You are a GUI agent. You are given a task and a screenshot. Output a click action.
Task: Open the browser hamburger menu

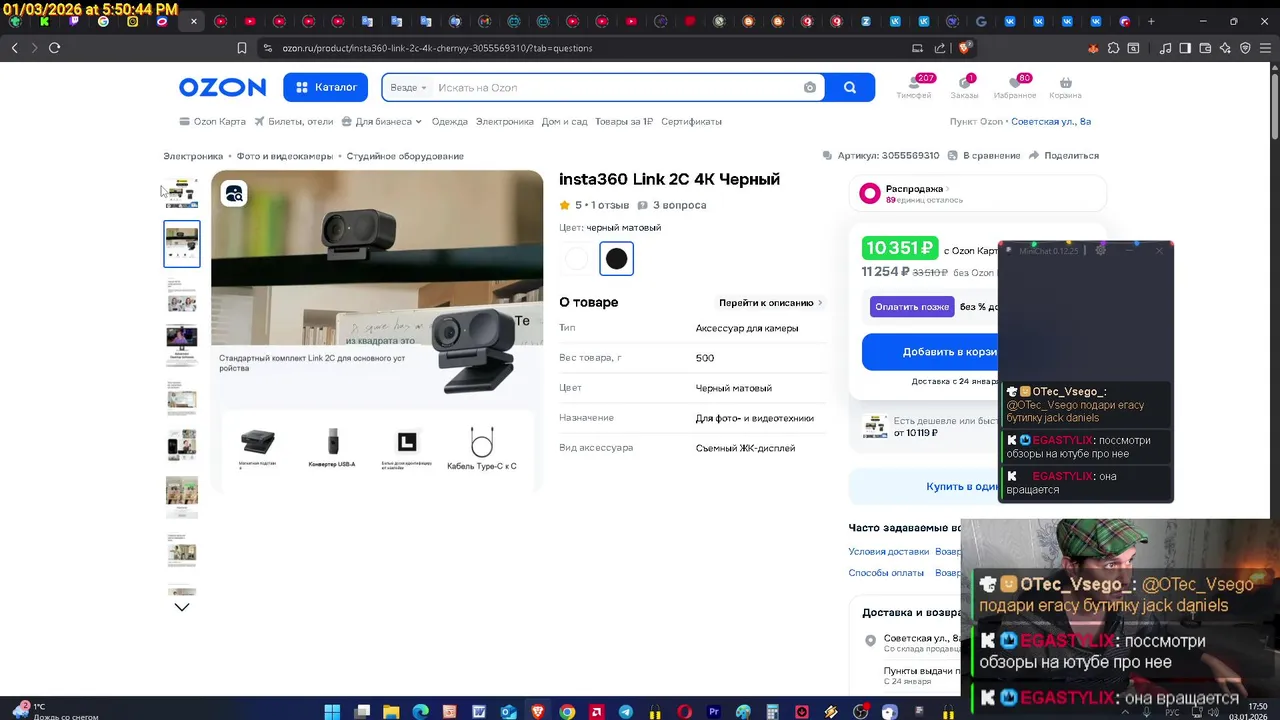point(1265,48)
